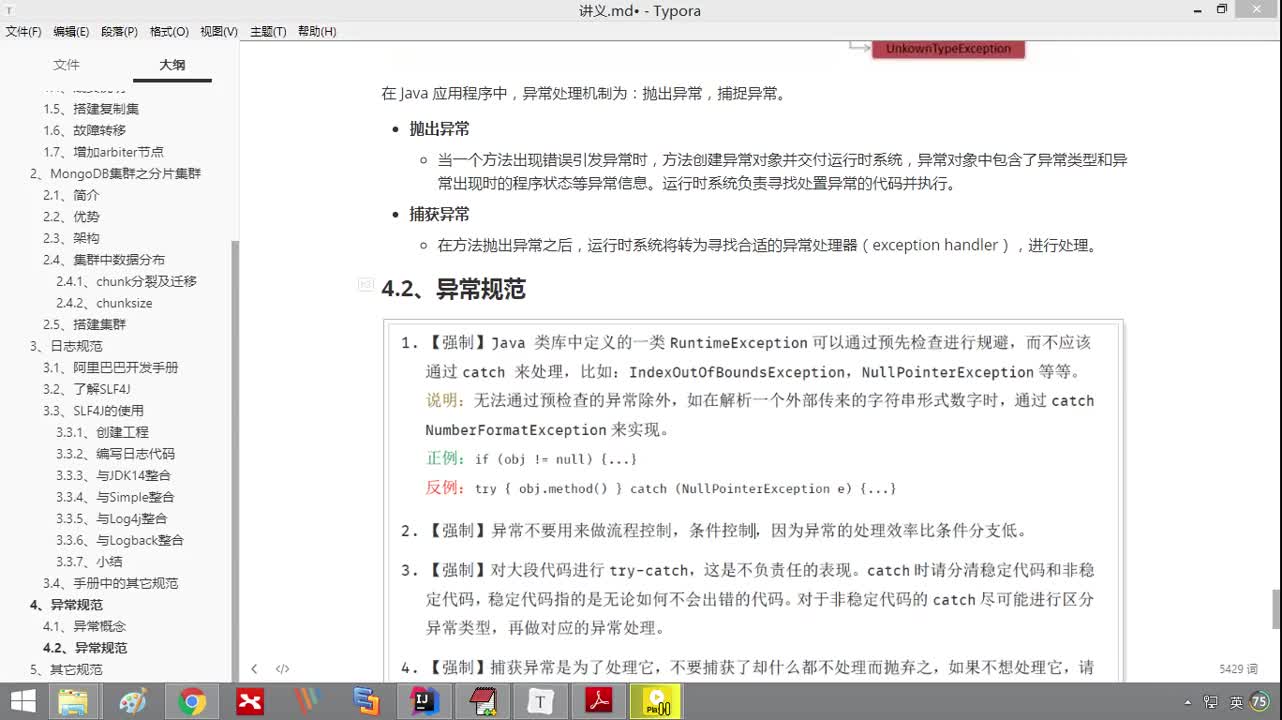Show hidden tray icons arrow
The width and height of the screenshot is (1282, 720).
point(1187,703)
